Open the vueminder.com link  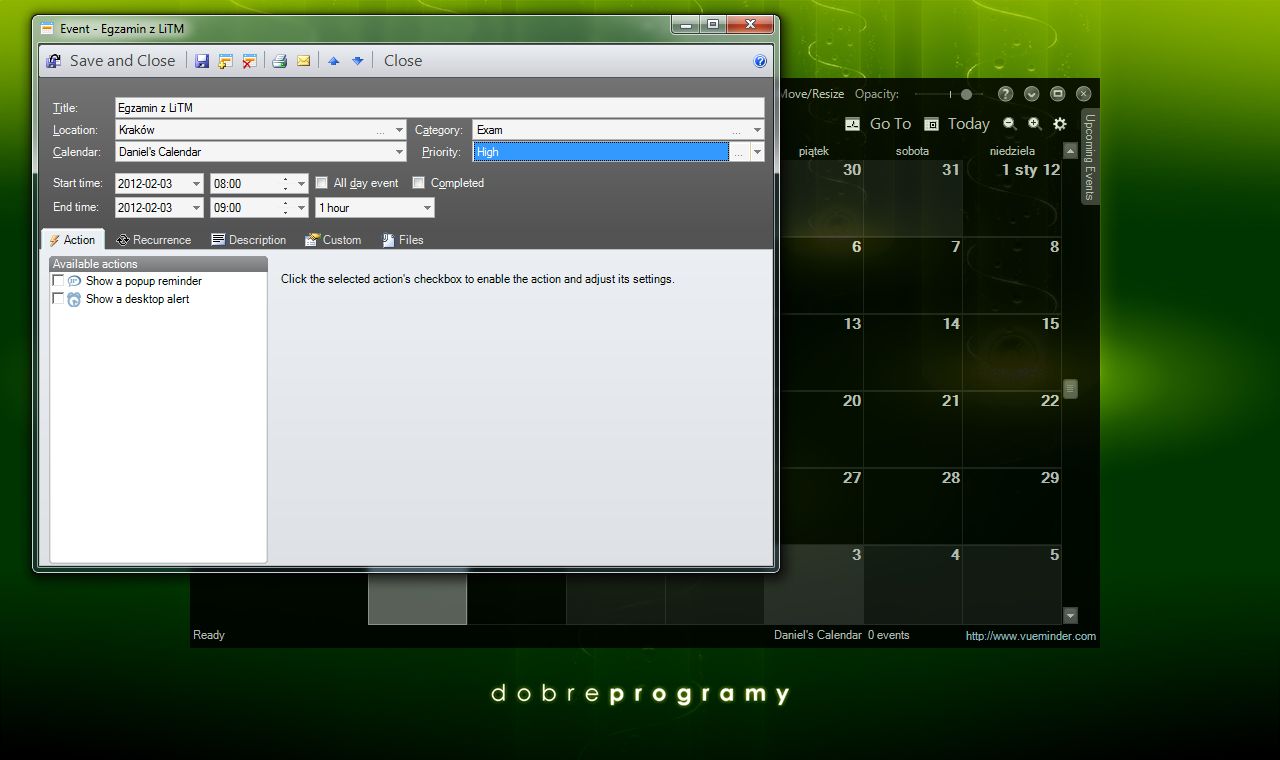1030,636
